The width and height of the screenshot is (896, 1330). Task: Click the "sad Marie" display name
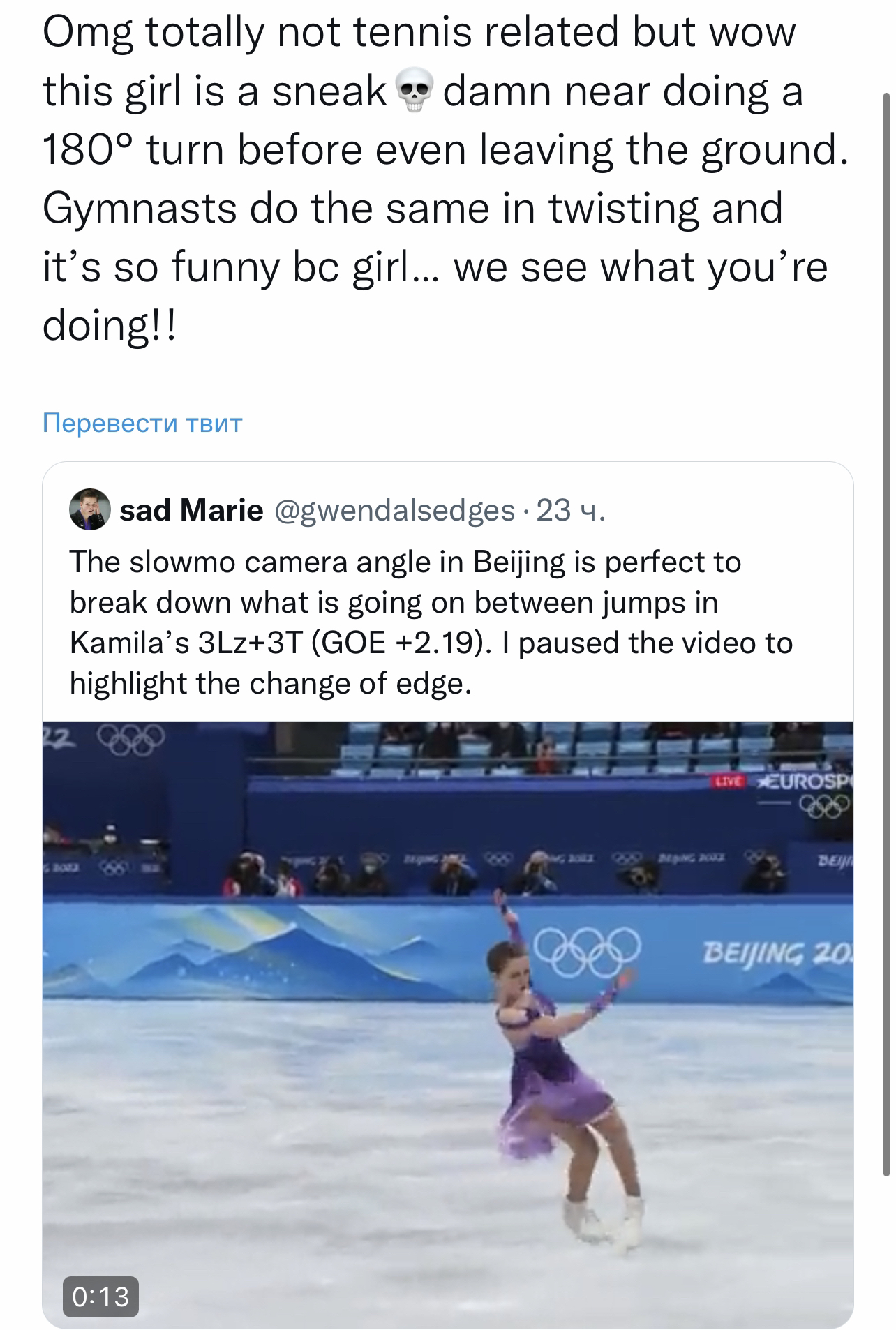pyautogui.click(x=191, y=511)
